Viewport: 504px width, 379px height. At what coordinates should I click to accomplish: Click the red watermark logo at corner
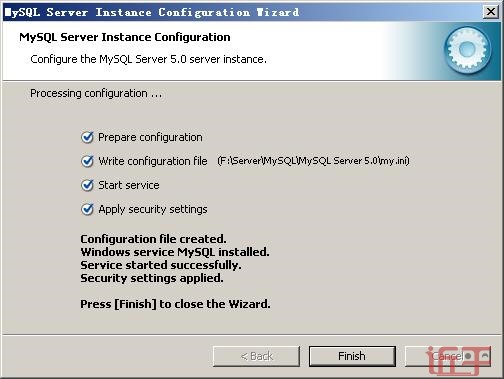(x=458, y=359)
